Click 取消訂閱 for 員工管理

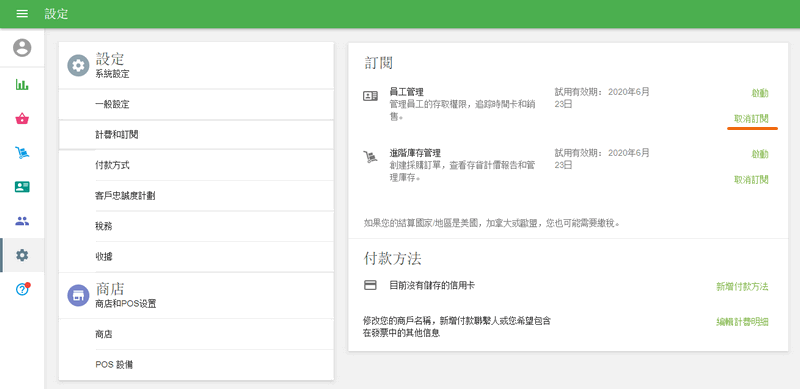(751, 118)
